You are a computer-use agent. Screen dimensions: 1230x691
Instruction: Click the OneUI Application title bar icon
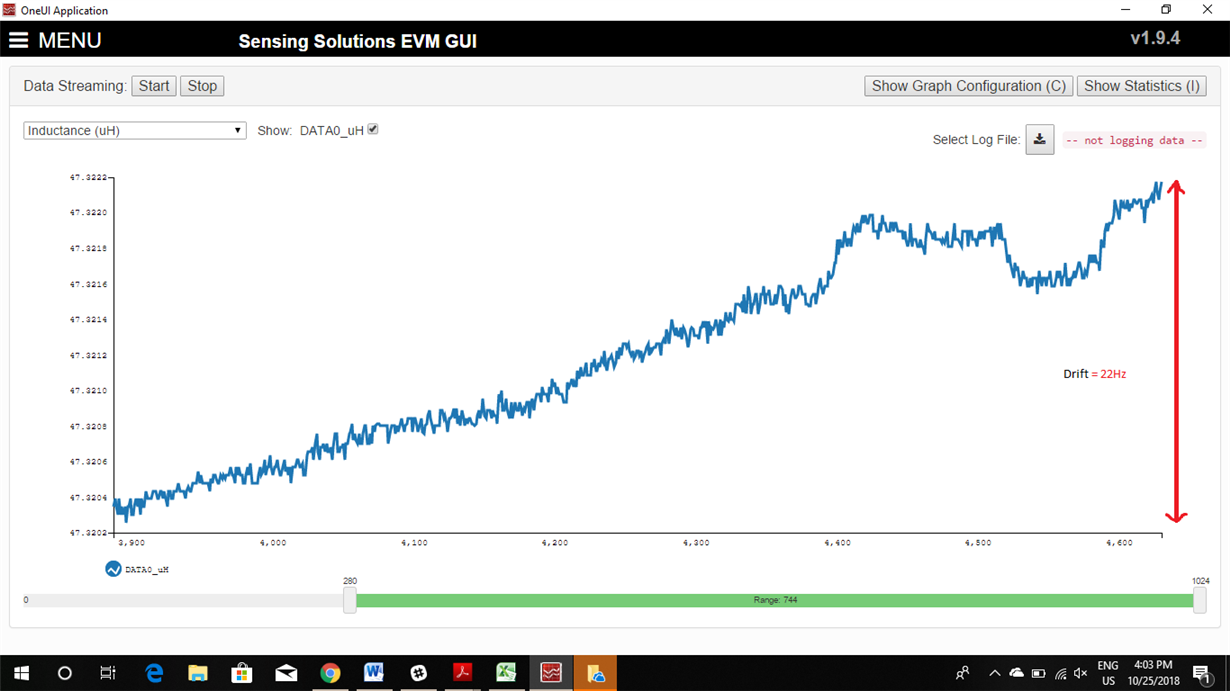tap(9, 10)
